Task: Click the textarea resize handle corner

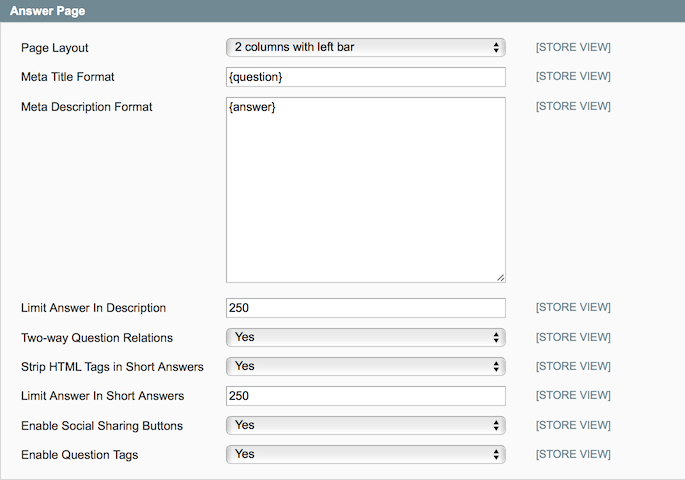Action: (500, 277)
